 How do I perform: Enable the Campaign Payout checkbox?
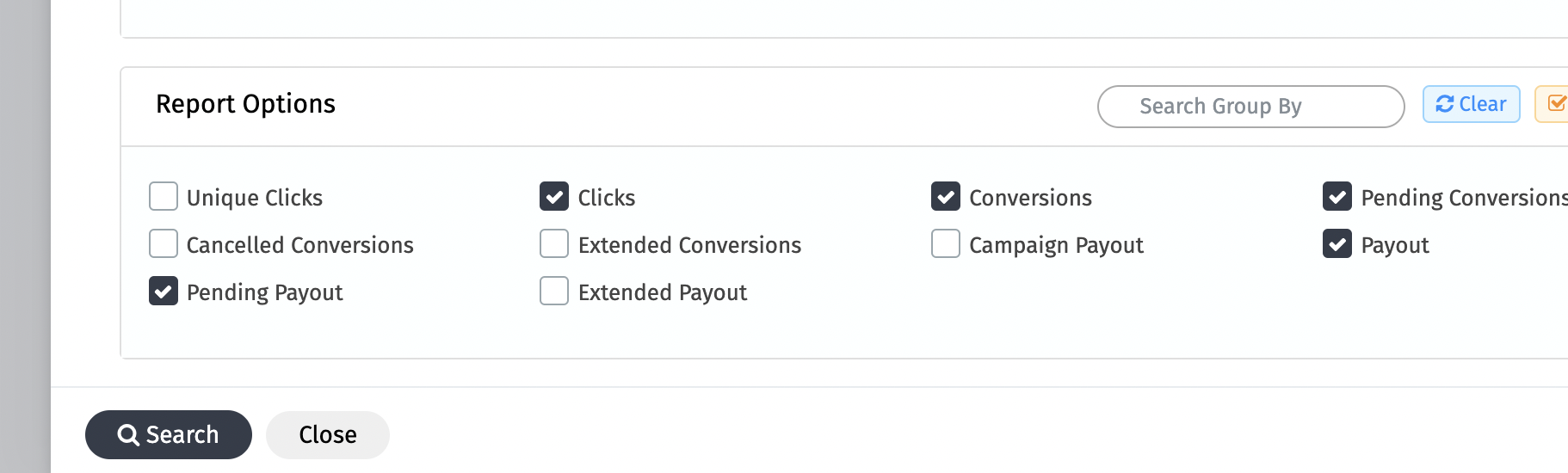click(x=946, y=243)
